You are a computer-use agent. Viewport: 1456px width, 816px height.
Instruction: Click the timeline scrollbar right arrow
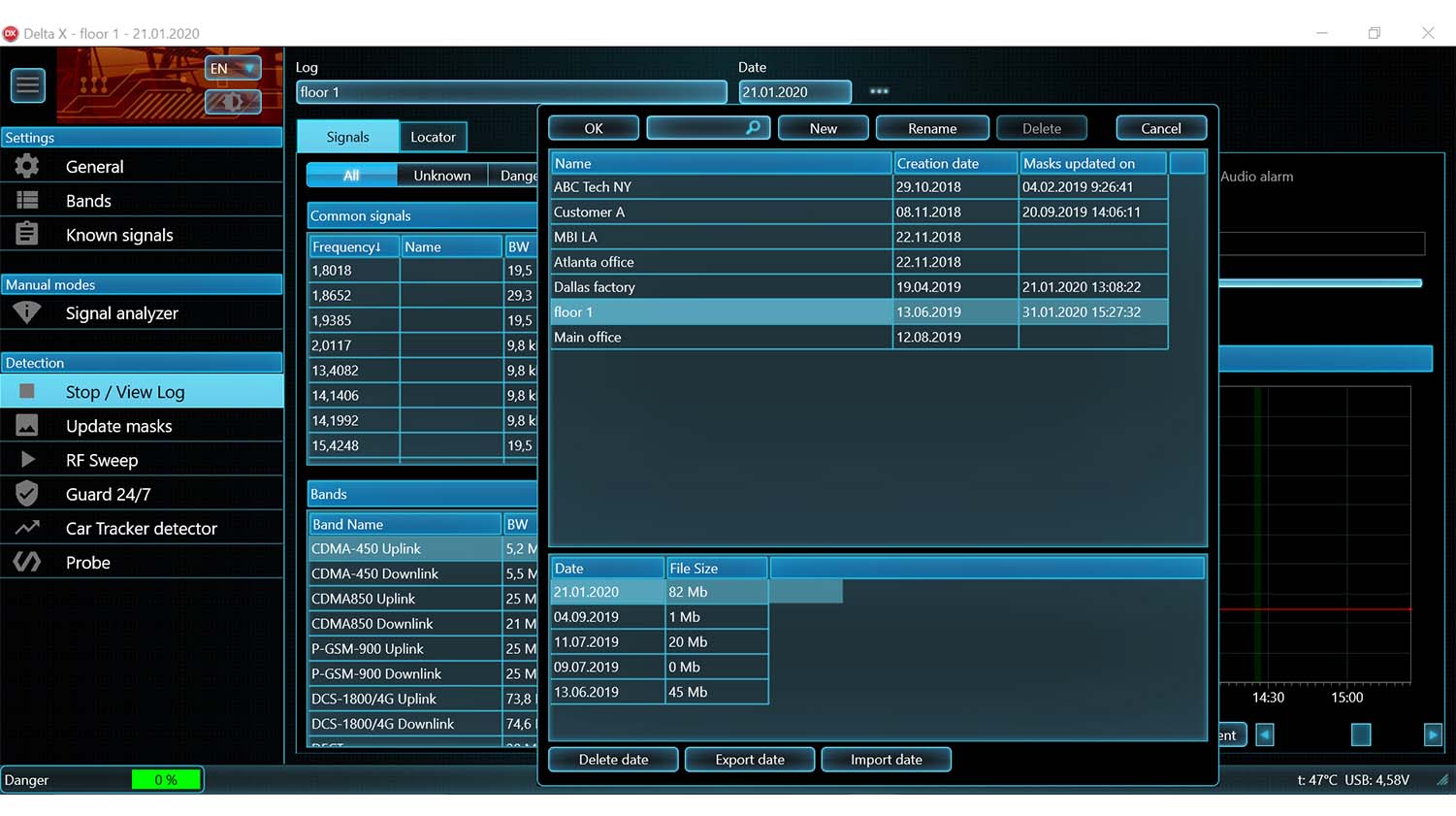1433,734
